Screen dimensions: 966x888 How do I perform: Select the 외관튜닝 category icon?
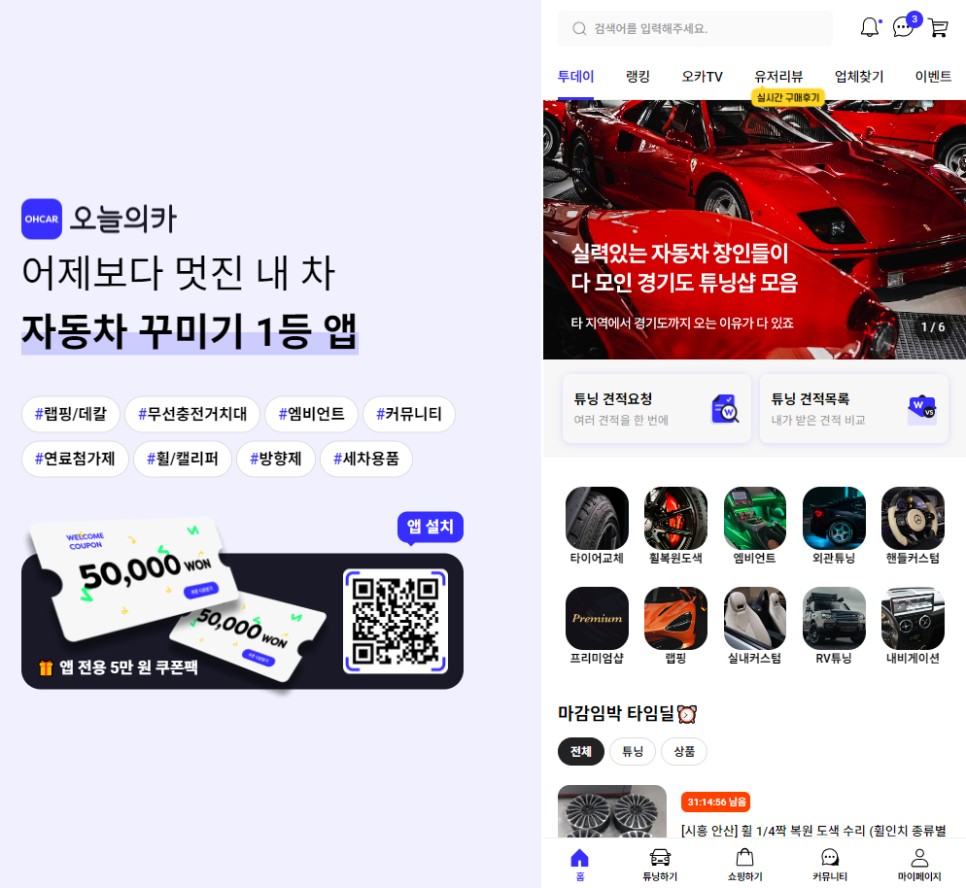[833, 520]
